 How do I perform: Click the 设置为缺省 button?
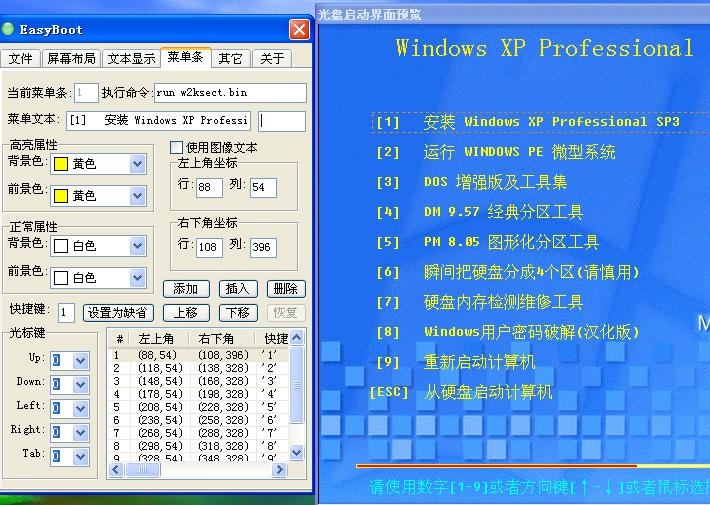tap(118, 313)
